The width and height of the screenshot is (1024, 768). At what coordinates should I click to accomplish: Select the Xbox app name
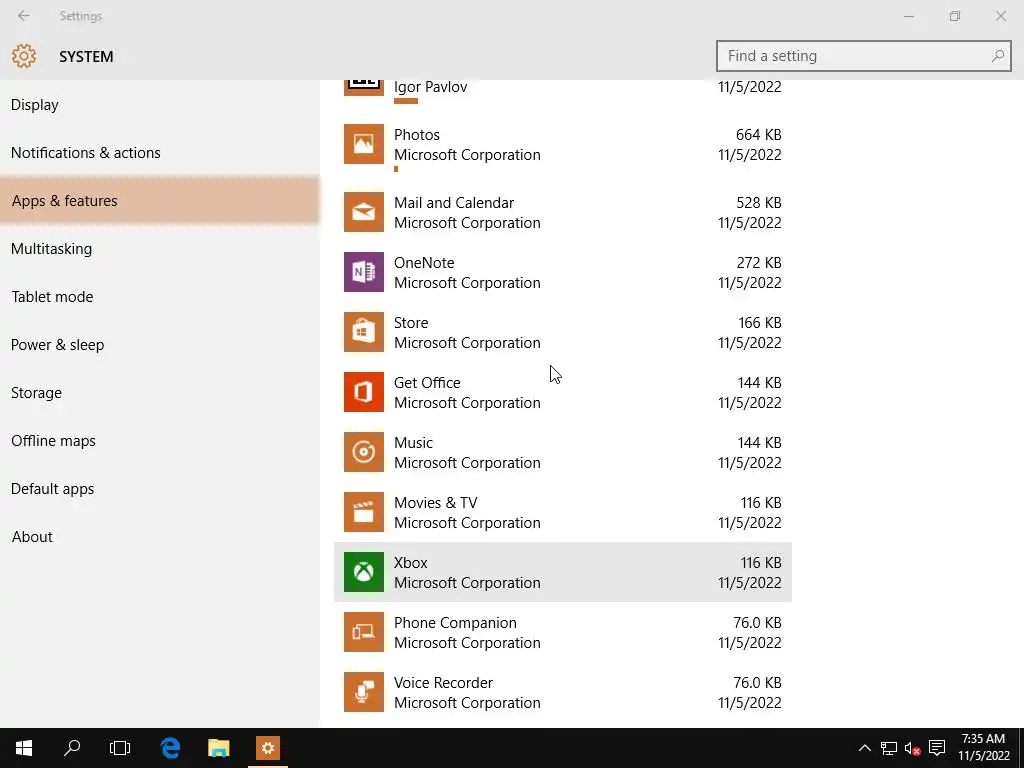(x=411, y=563)
